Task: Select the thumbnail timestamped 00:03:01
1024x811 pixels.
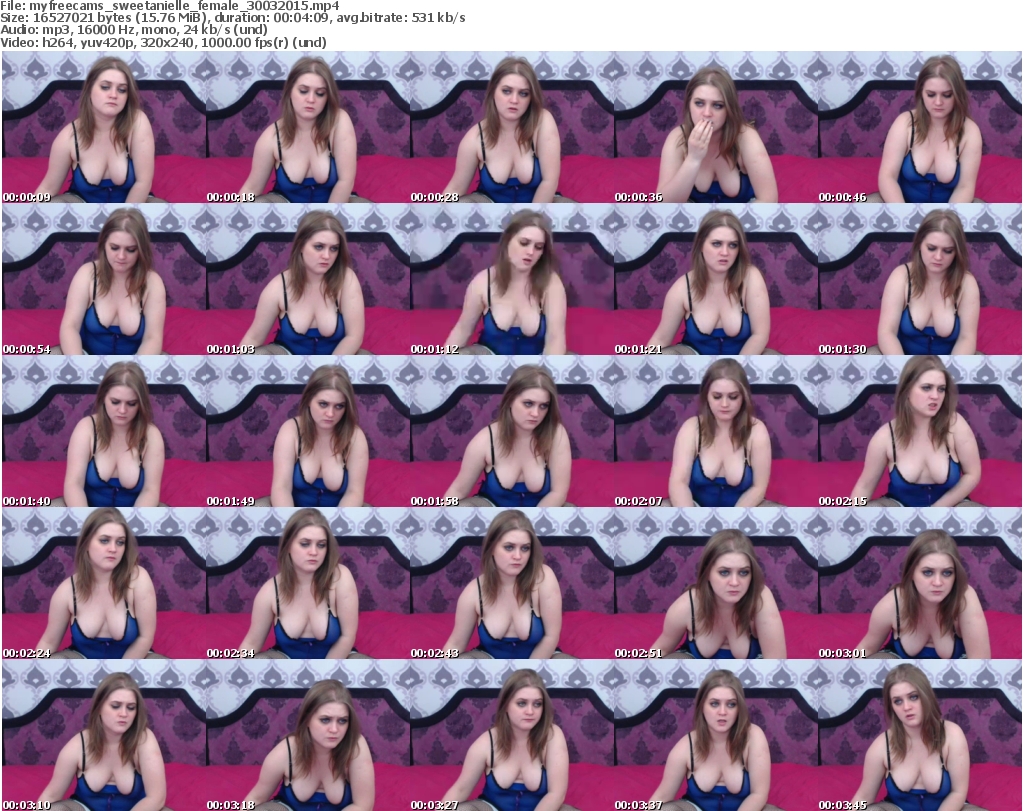Action: coord(920,583)
